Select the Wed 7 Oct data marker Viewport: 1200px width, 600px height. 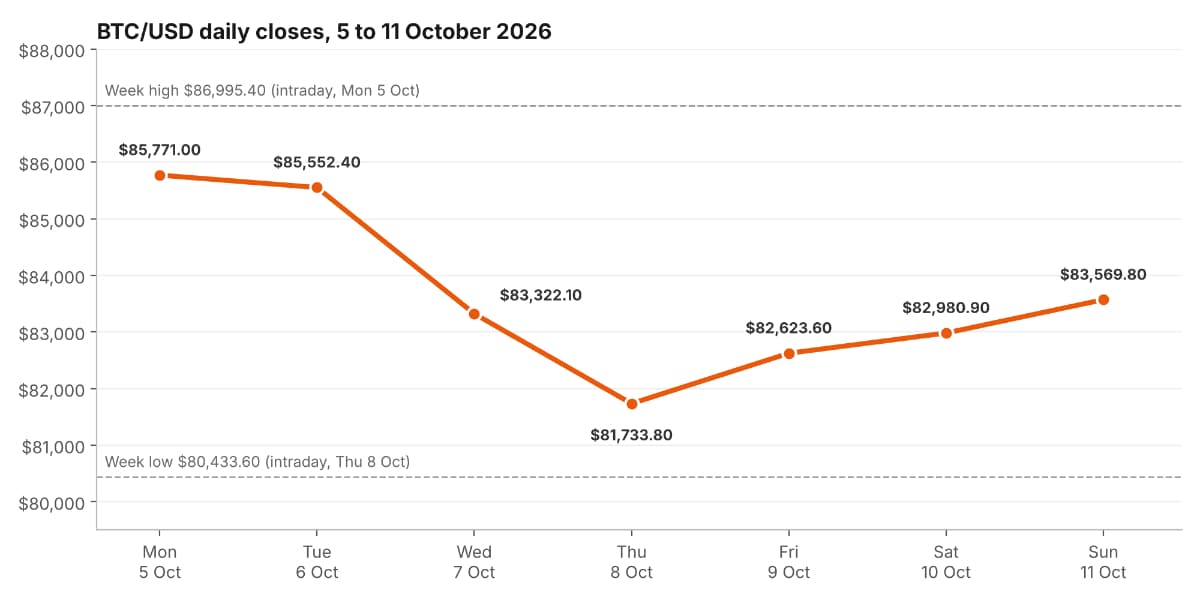[474, 314]
